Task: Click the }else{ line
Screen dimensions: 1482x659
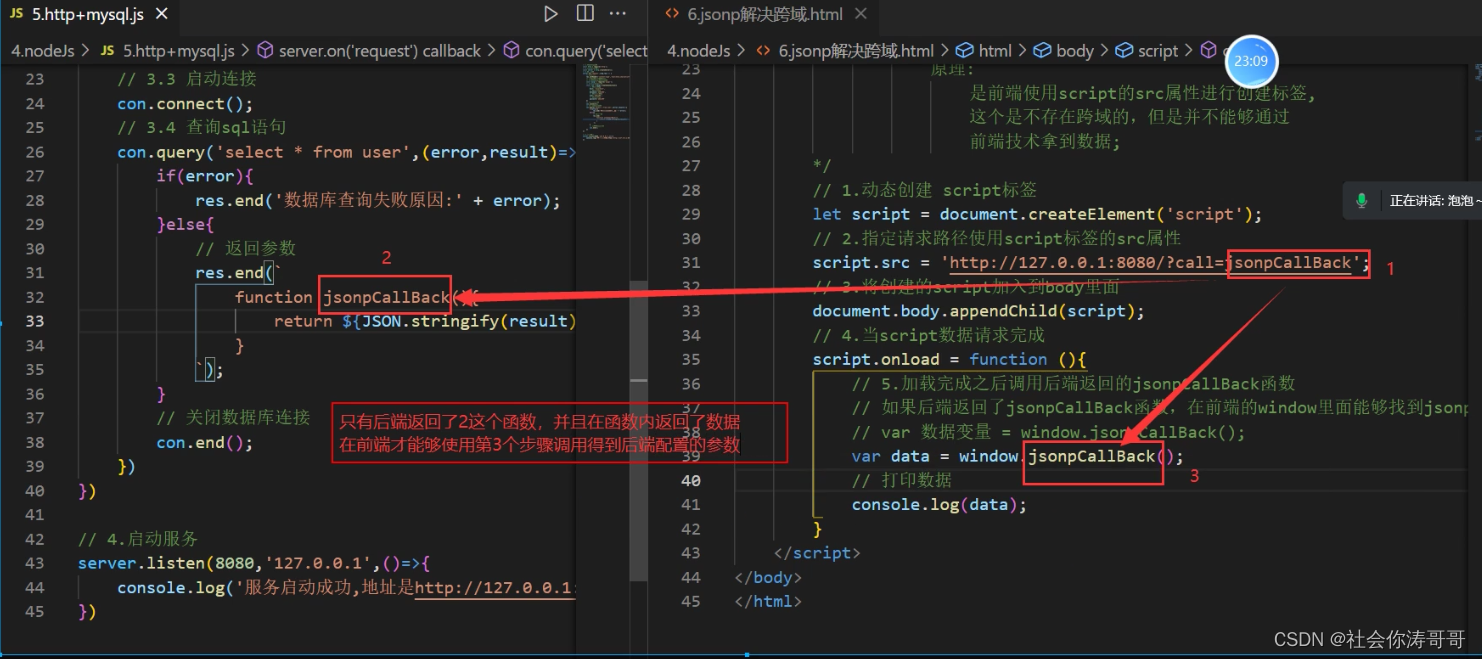Action: click(185, 225)
